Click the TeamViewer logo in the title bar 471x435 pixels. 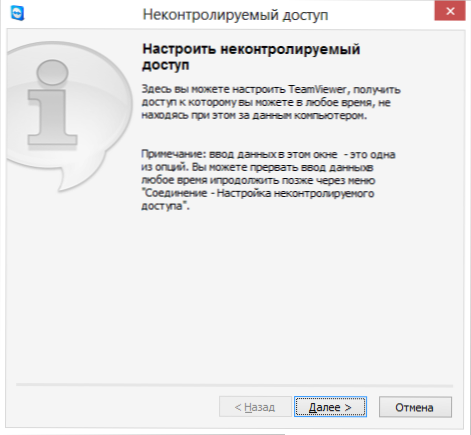[17, 14]
